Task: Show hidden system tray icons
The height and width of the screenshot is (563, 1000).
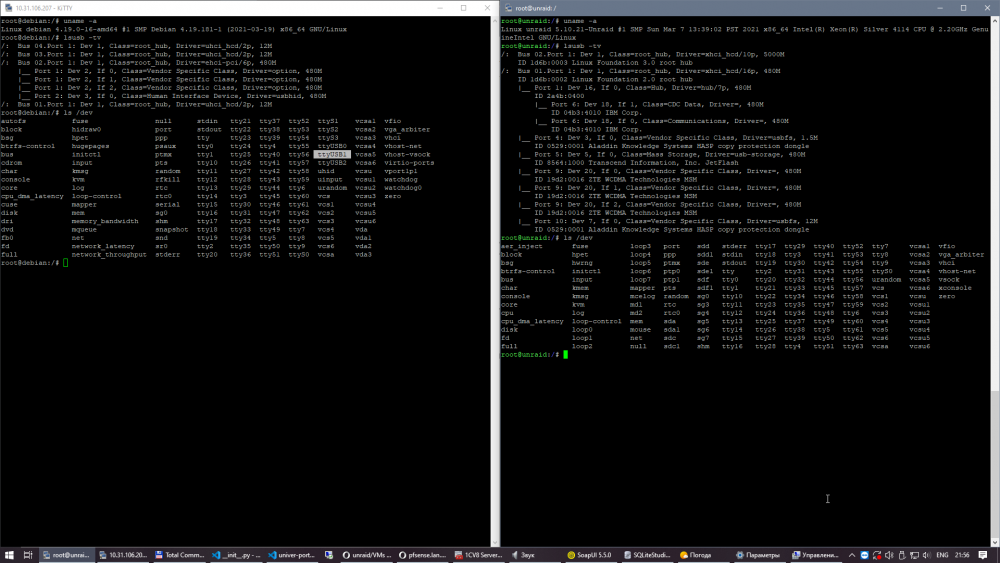Action: pos(851,555)
